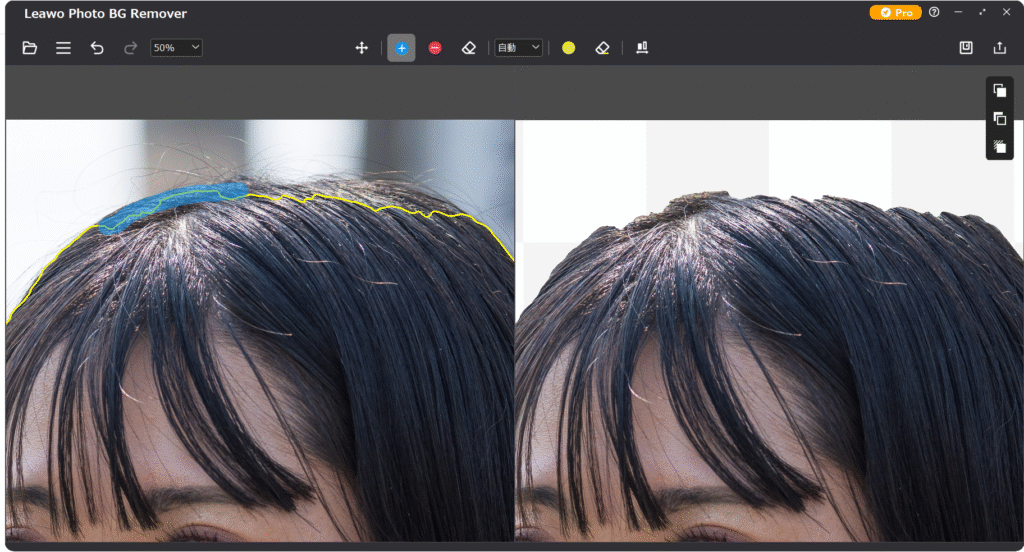
Task: Open an image file with the folder icon
Action: pyautogui.click(x=30, y=48)
